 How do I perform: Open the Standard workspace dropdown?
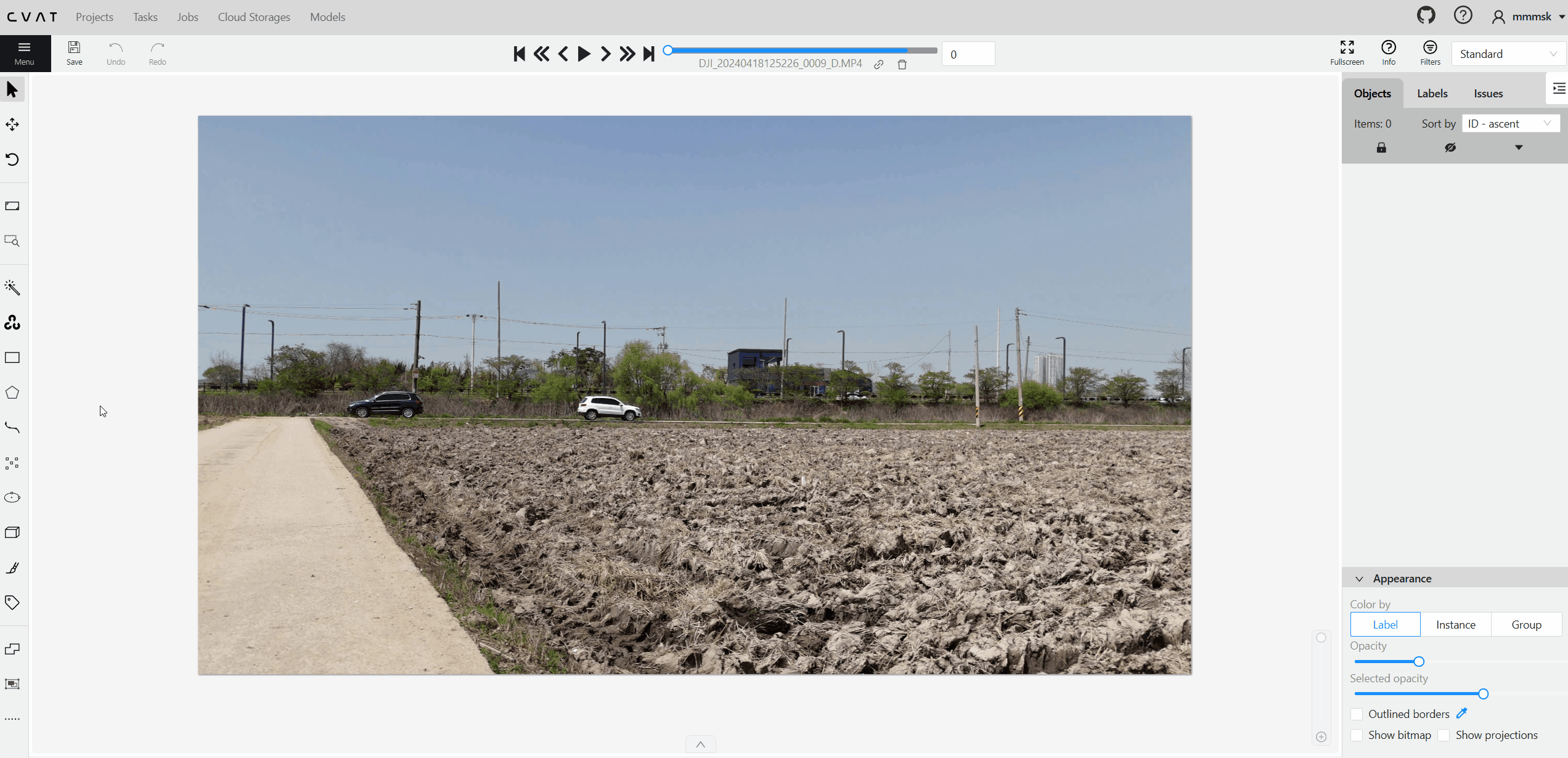[x=1508, y=54]
